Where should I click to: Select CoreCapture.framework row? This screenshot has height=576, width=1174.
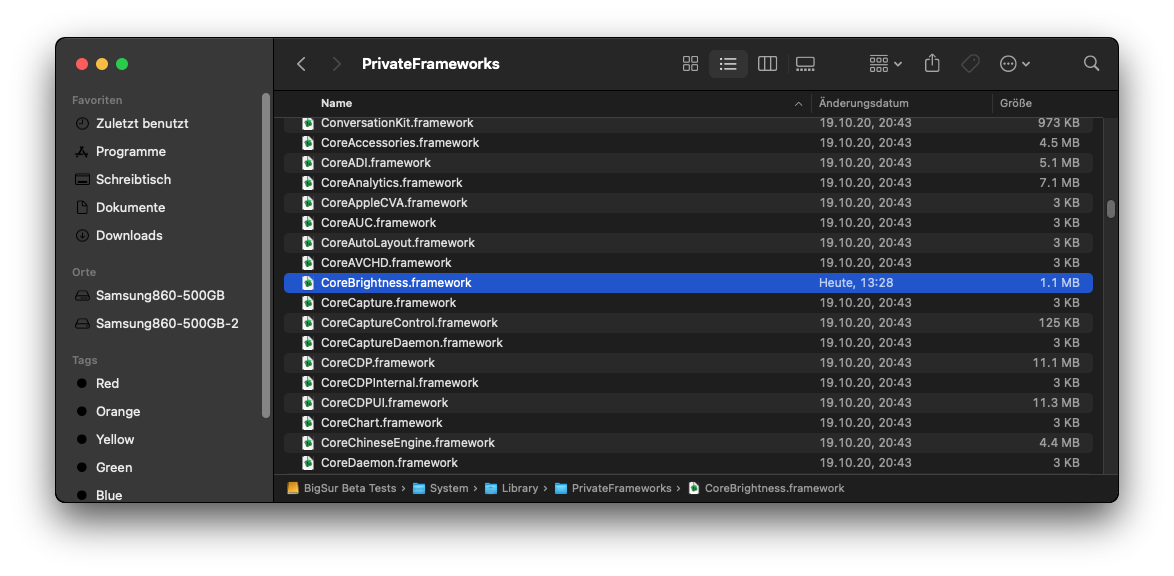tap(688, 303)
